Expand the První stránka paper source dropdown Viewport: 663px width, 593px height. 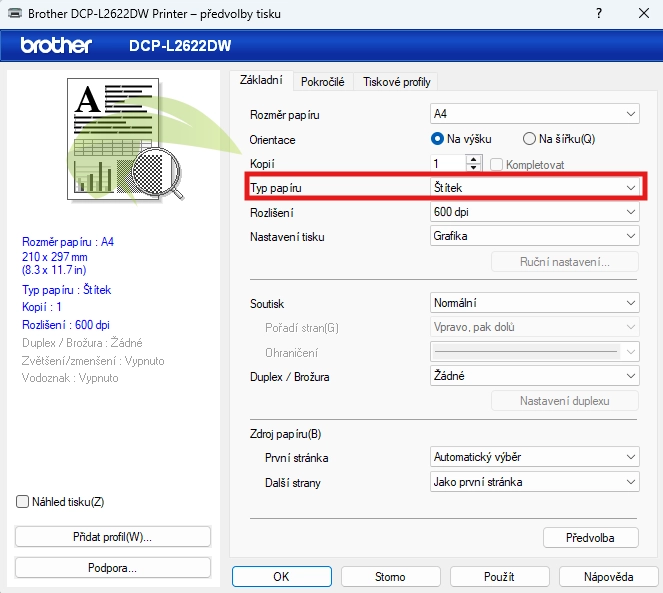tap(534, 457)
